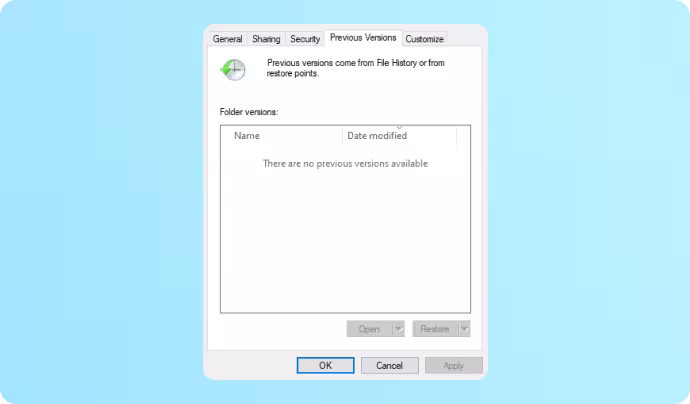Switch to the General tab
This screenshot has height=404, width=690.
(x=228, y=39)
